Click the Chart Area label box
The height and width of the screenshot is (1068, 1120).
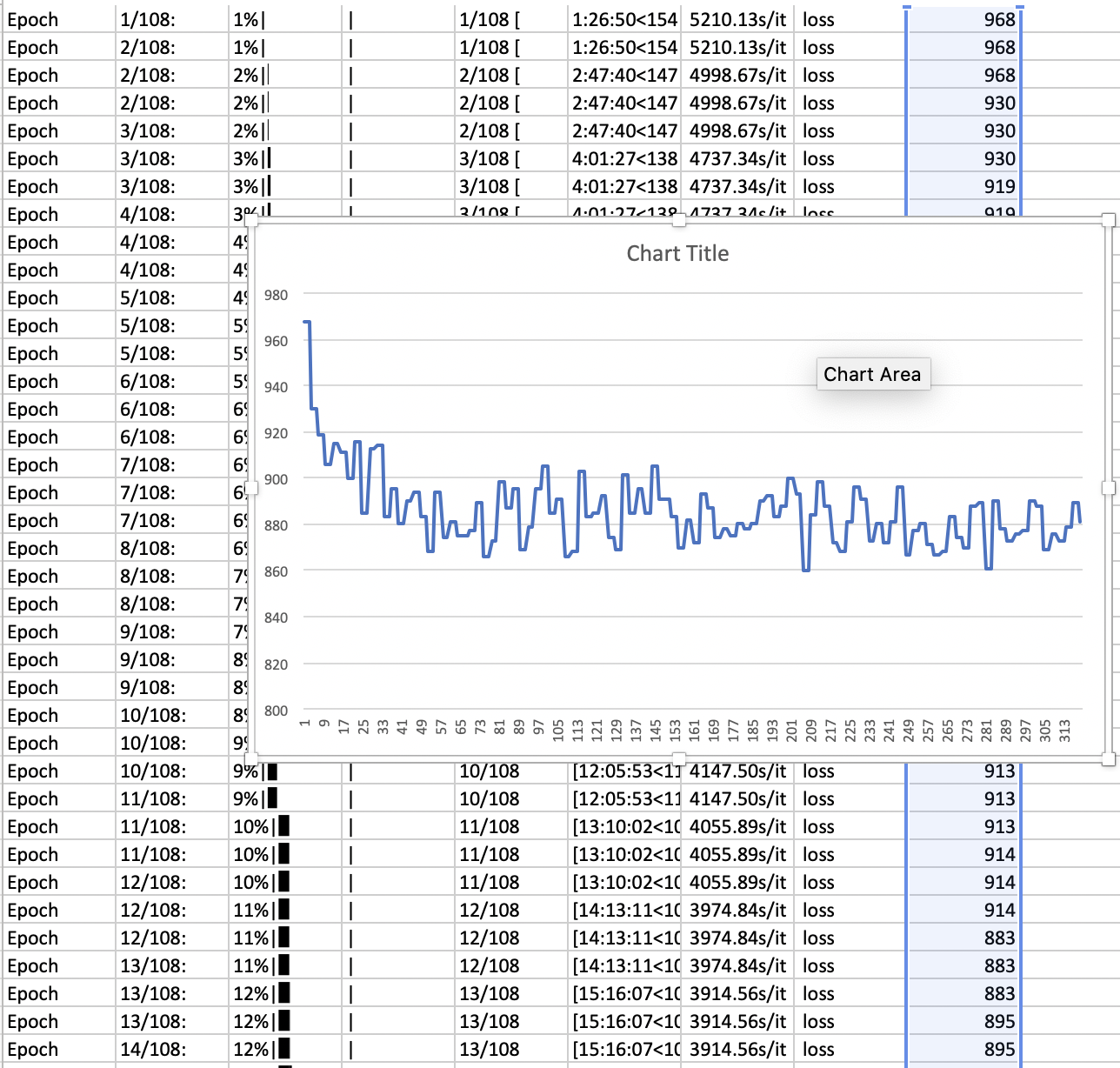(x=872, y=374)
